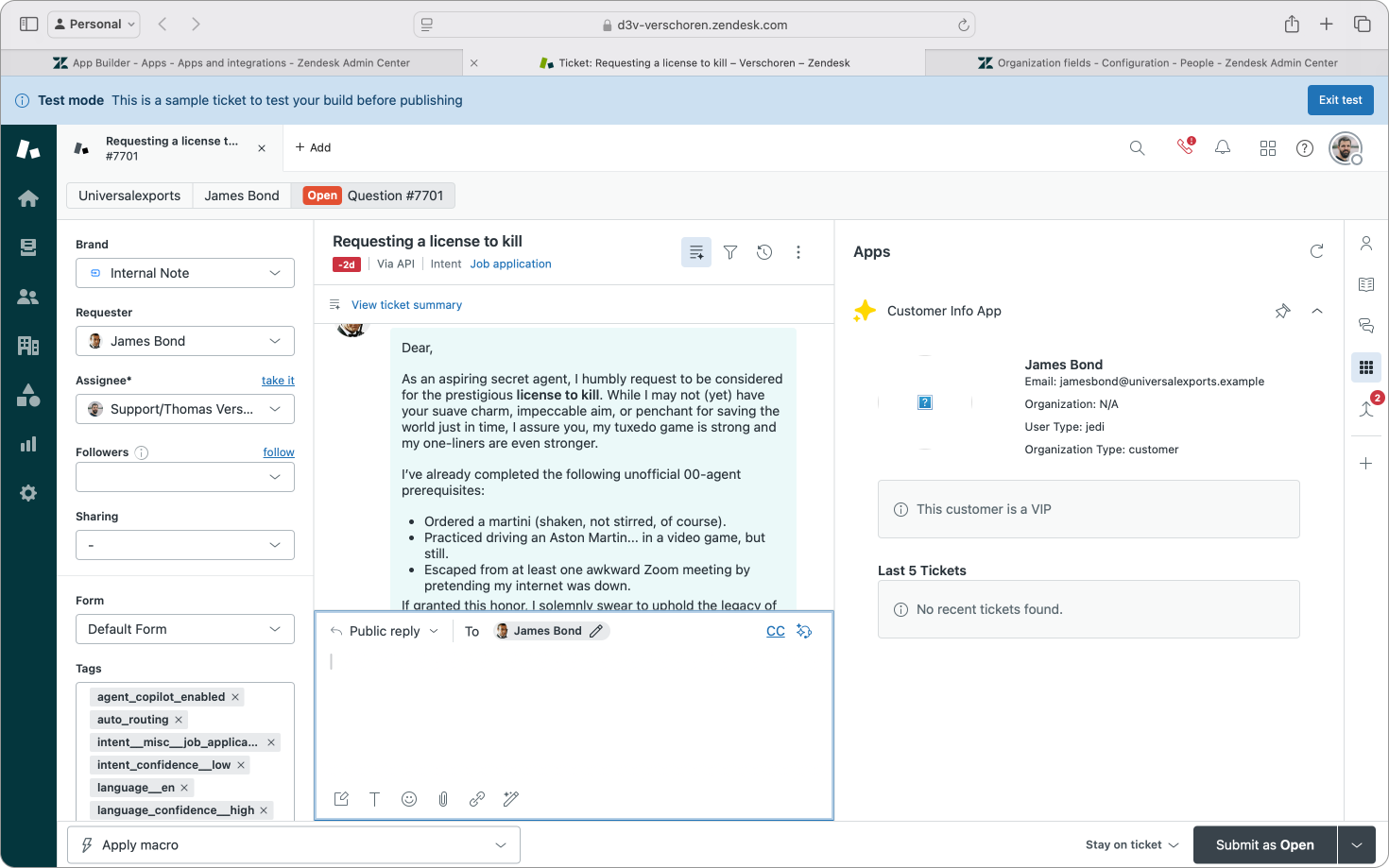This screenshot has height=868, width=1389.
Task: Open the Stay on ticket dropdown
Action: pyautogui.click(x=1132, y=845)
